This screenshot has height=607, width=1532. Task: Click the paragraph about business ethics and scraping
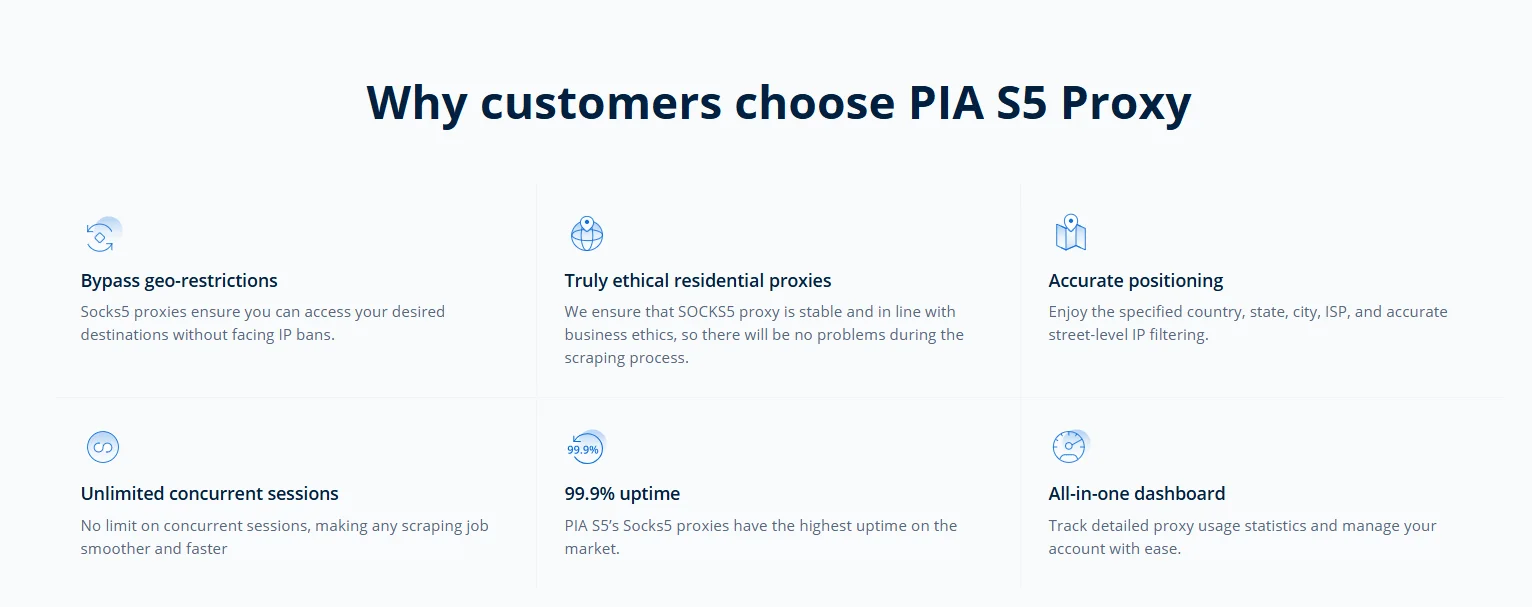pos(763,335)
